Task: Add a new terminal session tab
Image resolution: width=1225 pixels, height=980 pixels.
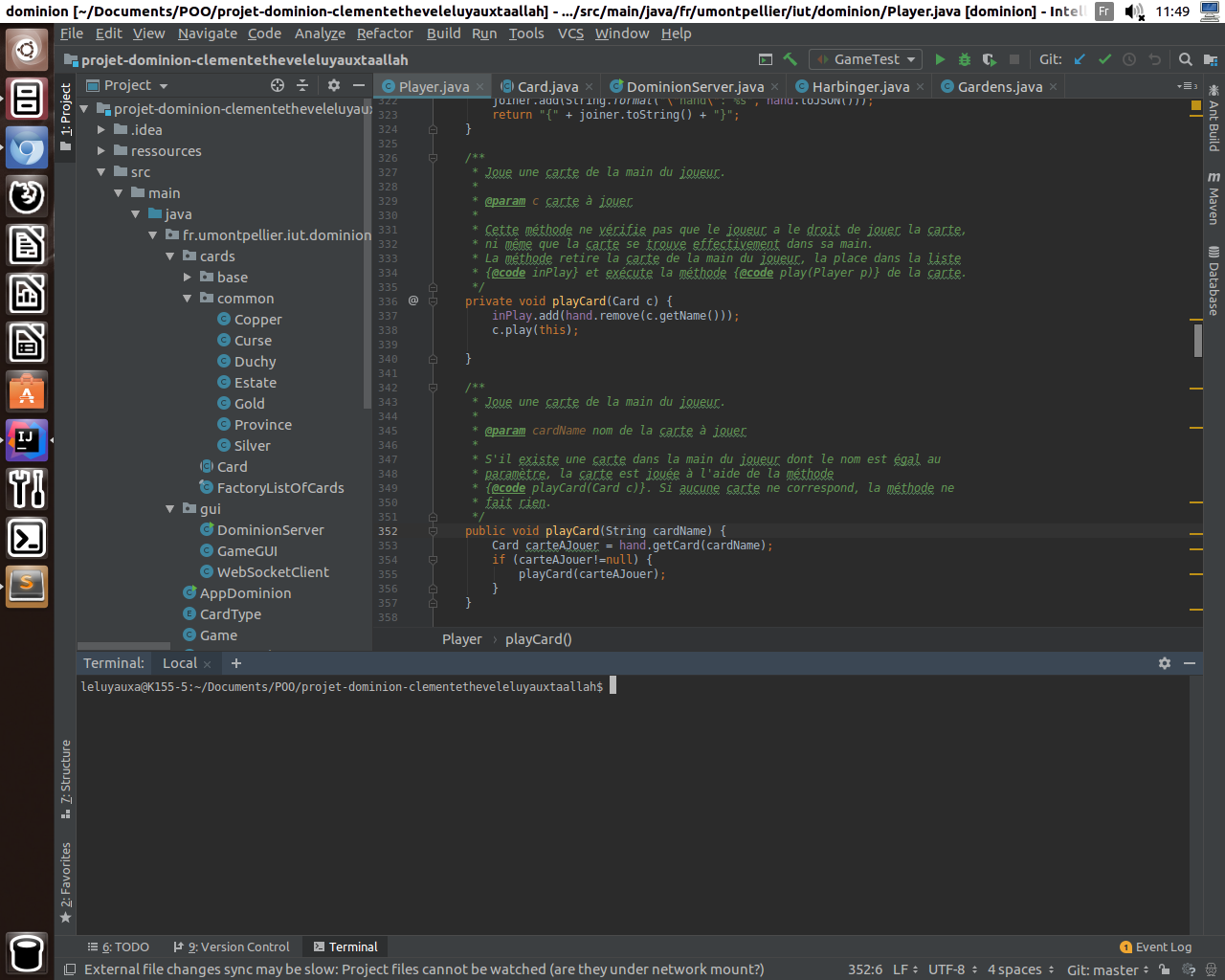Action: [236, 663]
